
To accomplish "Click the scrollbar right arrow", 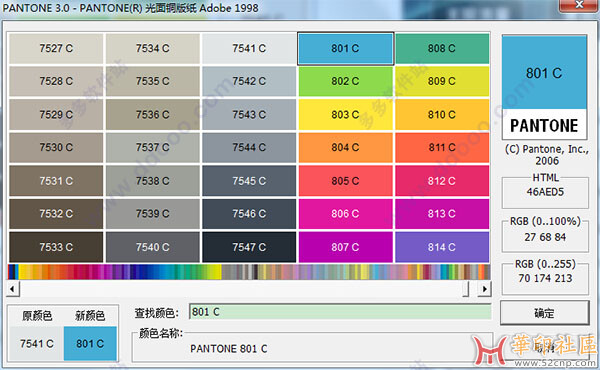I will coord(484,289).
